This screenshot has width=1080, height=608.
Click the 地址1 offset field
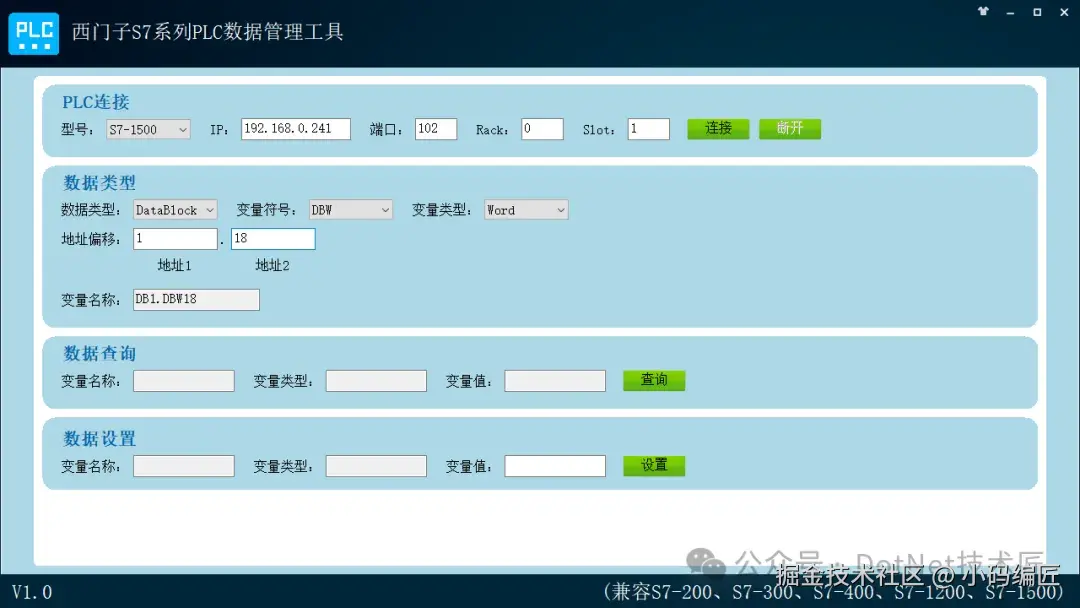click(x=175, y=239)
